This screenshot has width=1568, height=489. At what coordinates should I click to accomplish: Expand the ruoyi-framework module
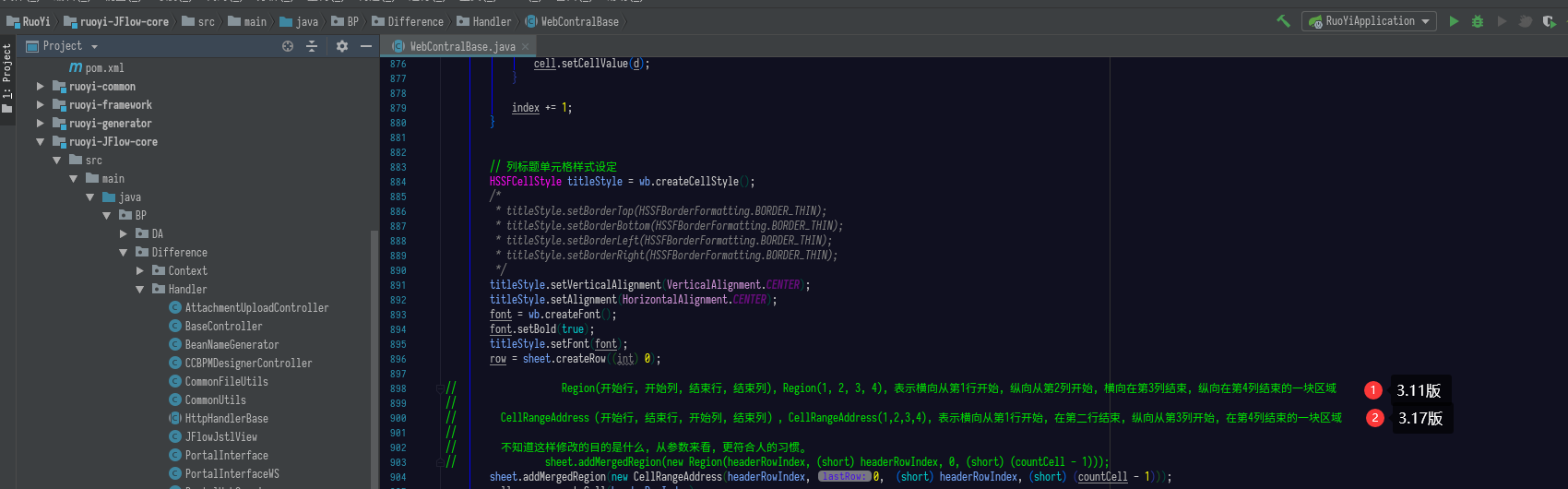(40, 105)
